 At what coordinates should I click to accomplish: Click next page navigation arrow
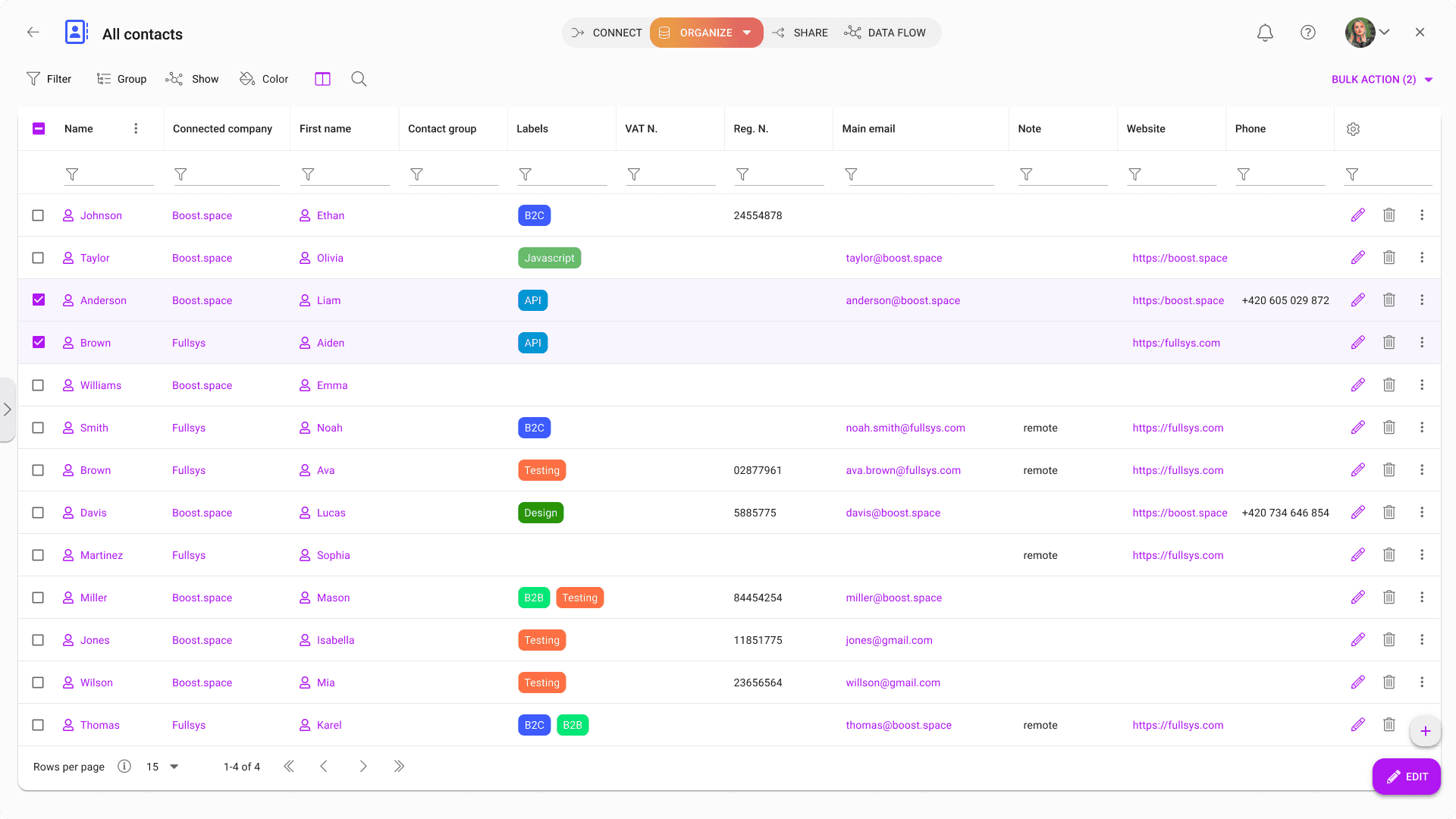tap(363, 766)
